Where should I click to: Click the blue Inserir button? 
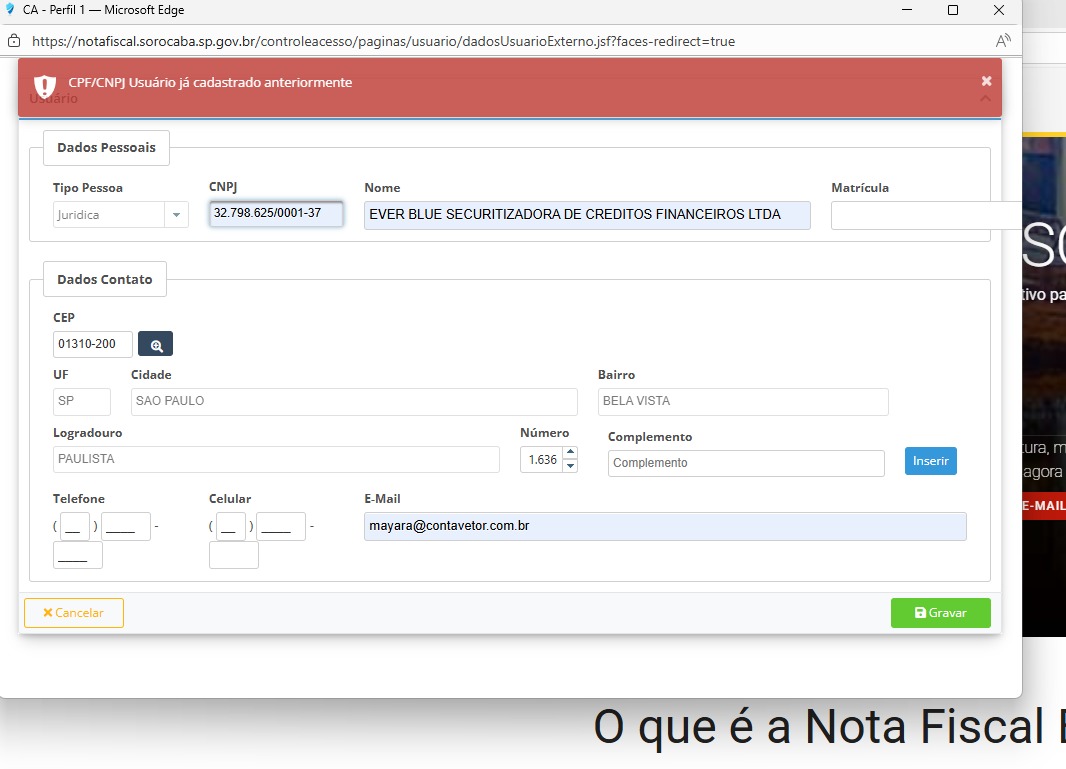[931, 461]
